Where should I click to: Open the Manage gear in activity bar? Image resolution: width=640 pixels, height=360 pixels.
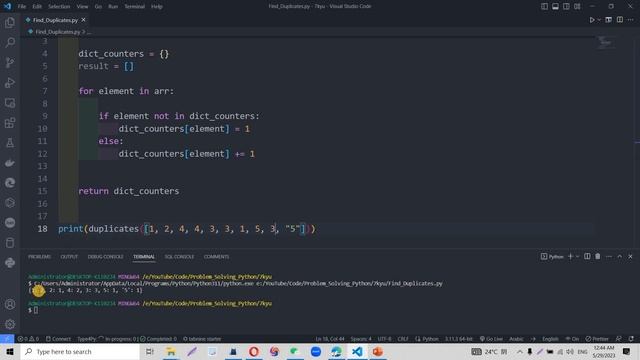[x=10, y=324]
